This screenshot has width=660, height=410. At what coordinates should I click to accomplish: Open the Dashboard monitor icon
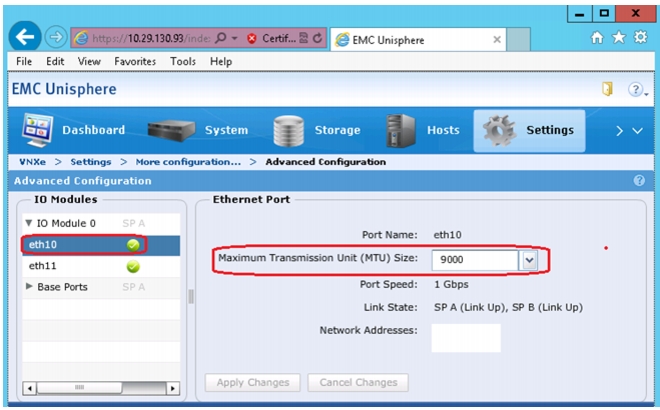[37, 130]
